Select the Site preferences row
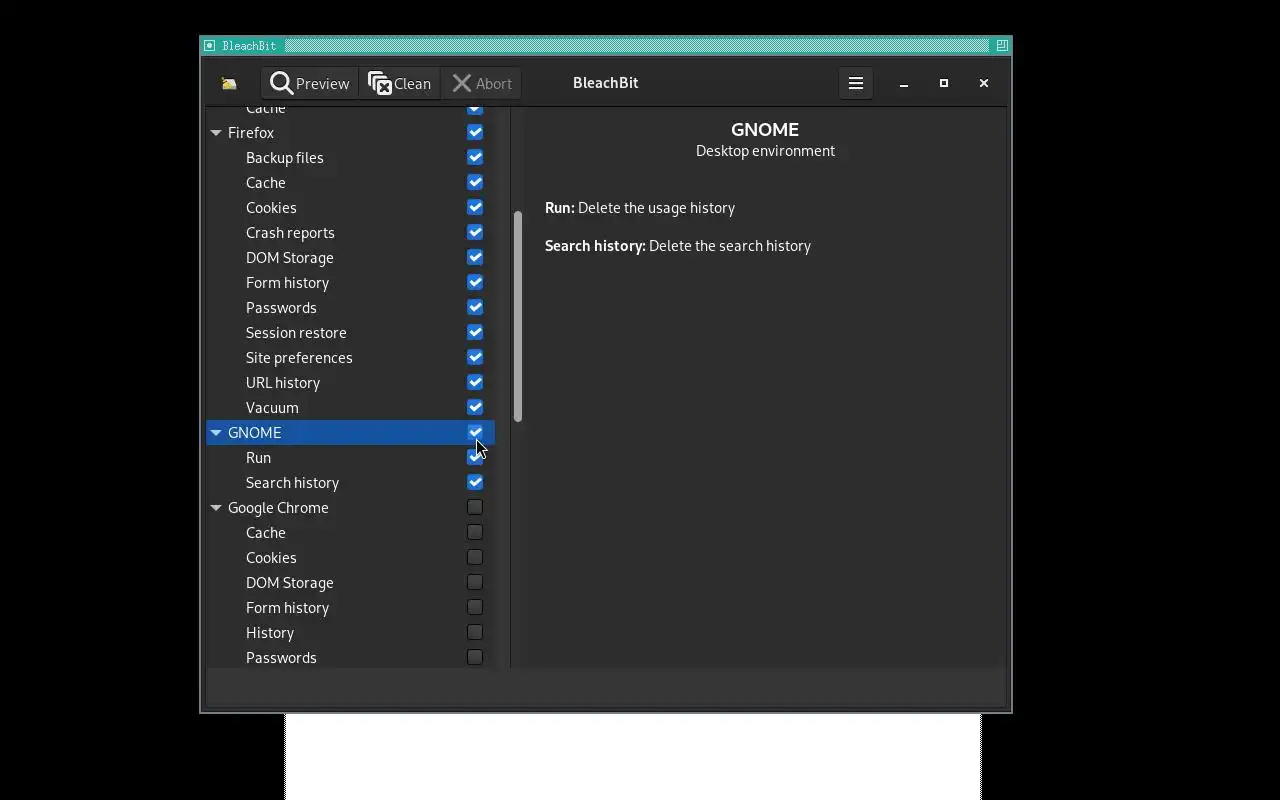 point(350,357)
